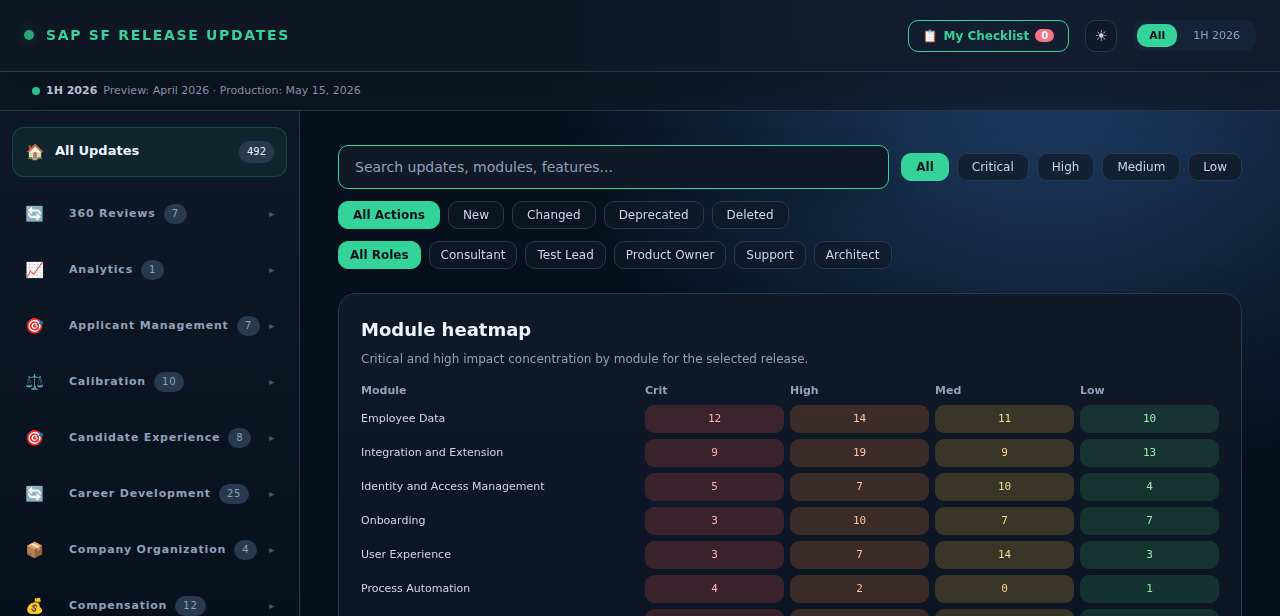Viewport: 1280px width, 616px height.
Task: Filter by Product Owner role
Action: click(670, 255)
